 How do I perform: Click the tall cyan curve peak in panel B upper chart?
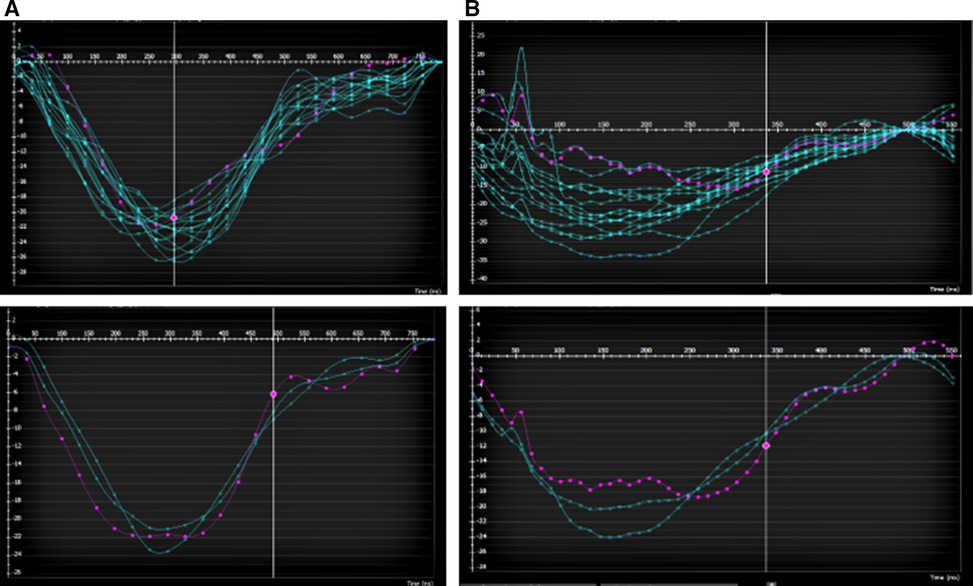[x=521, y=48]
